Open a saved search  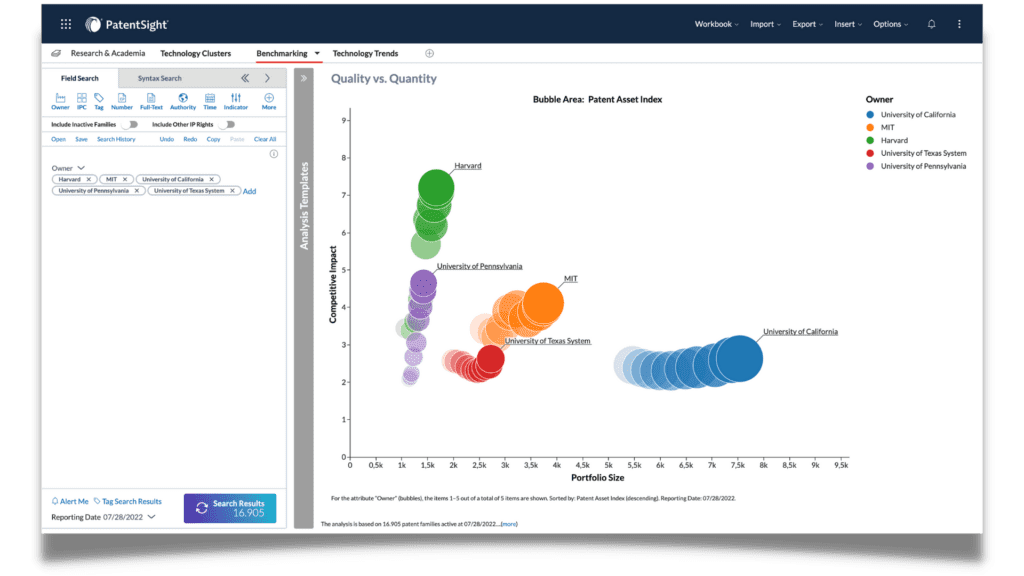[x=58, y=139]
